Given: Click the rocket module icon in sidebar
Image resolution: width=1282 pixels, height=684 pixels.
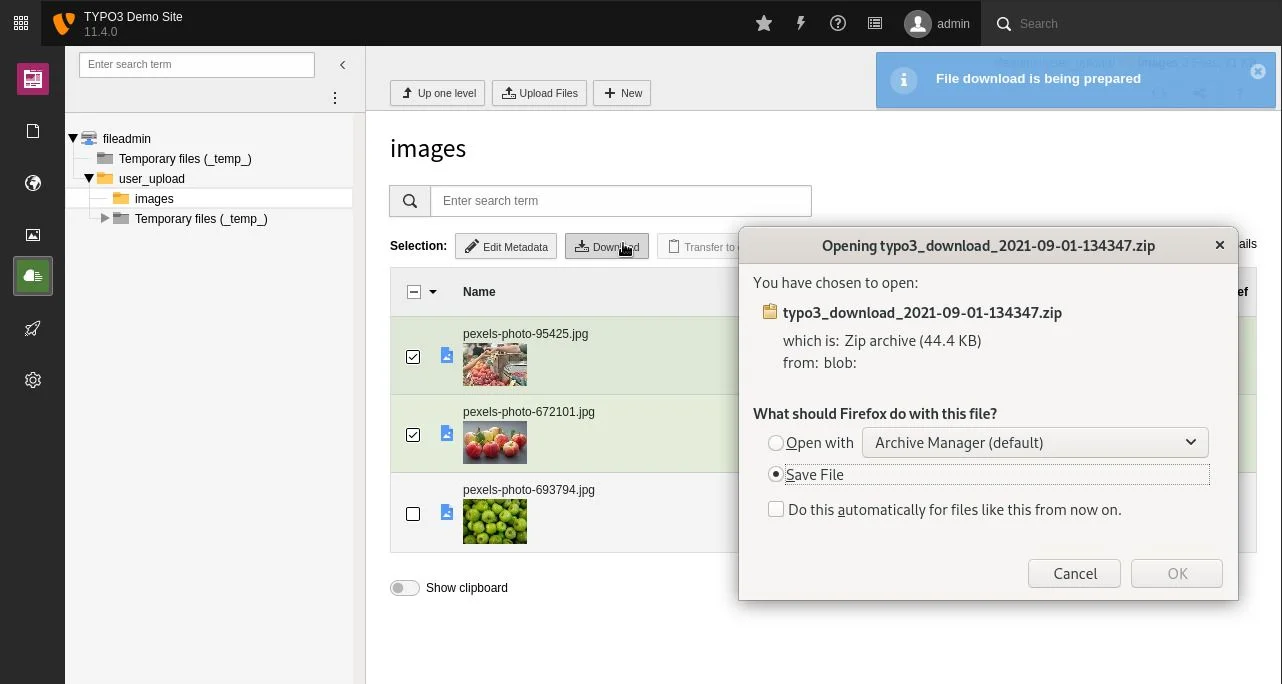Looking at the screenshot, I should point(33,328).
